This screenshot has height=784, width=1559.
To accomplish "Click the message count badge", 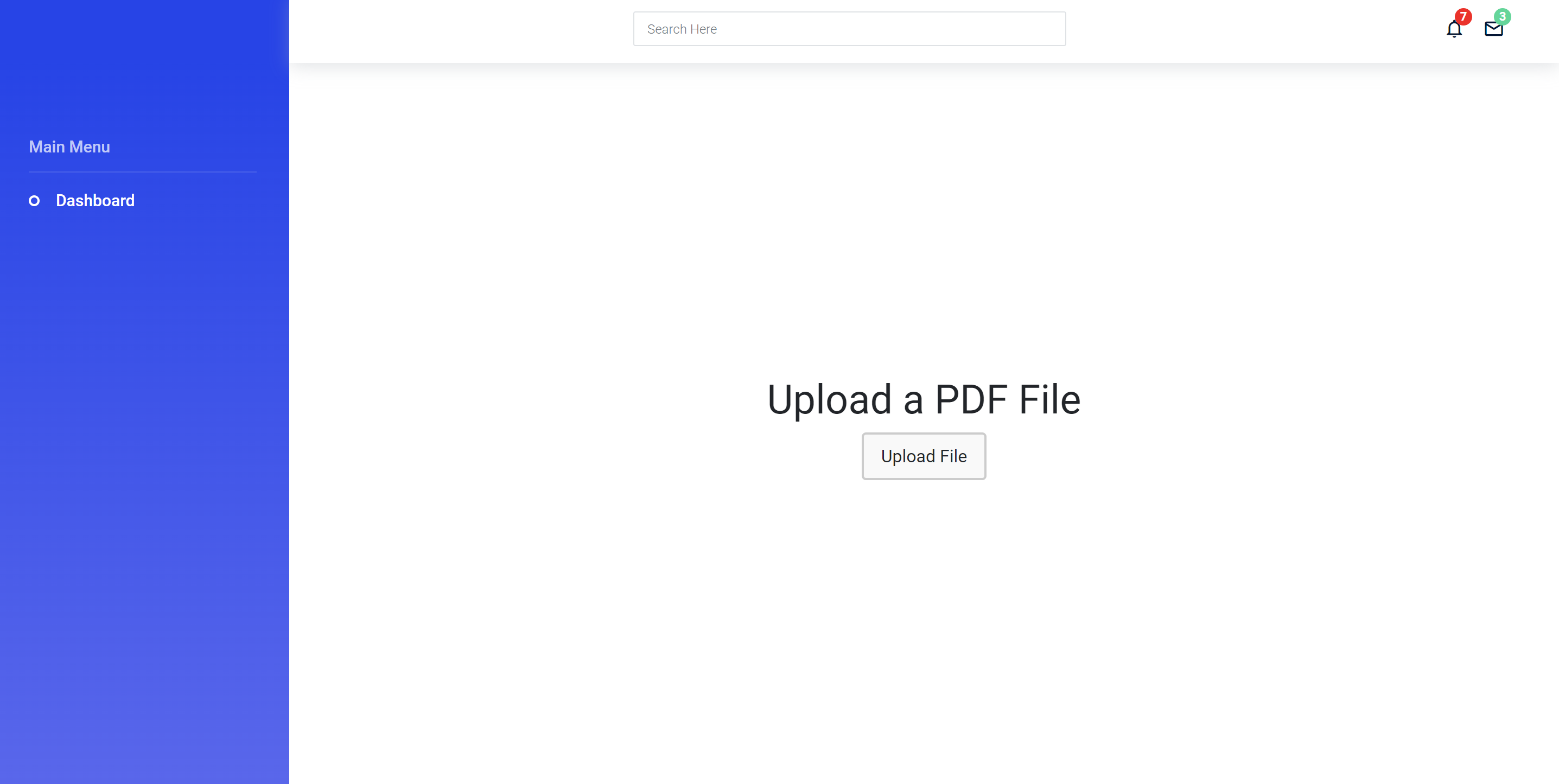I will click(x=1502, y=16).
